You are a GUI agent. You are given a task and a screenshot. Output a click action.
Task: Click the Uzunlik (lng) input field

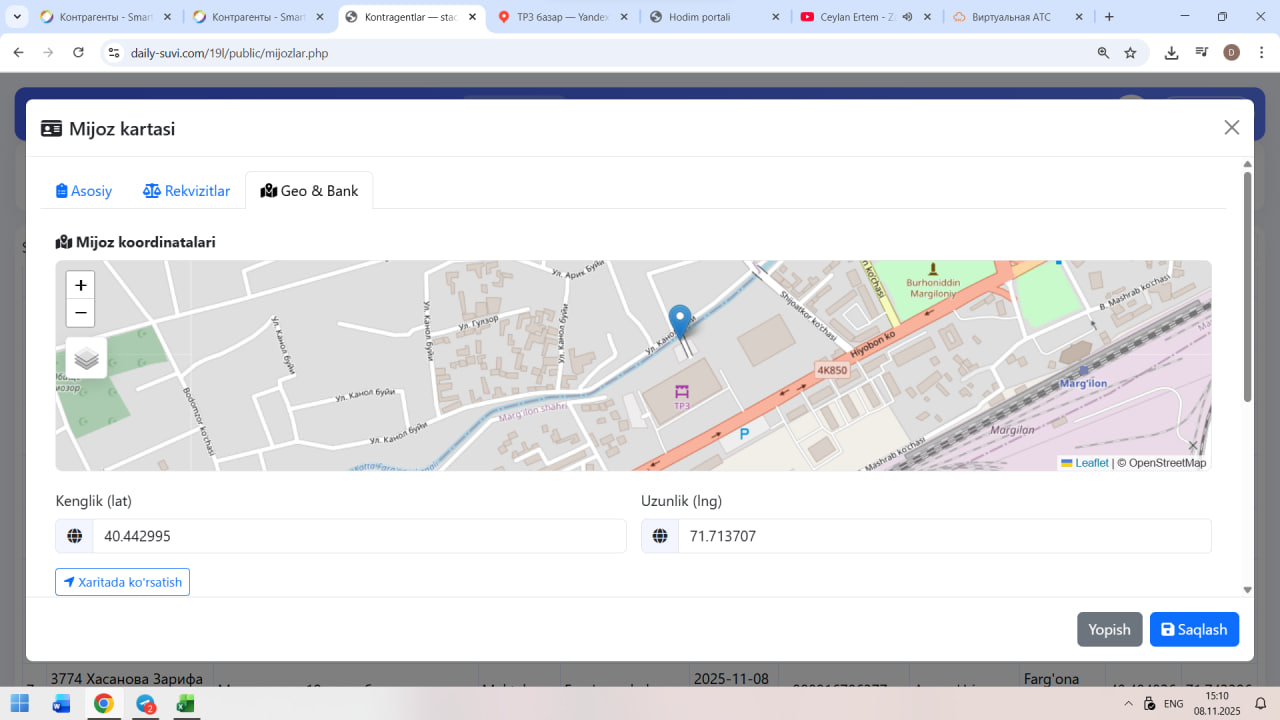(x=944, y=536)
